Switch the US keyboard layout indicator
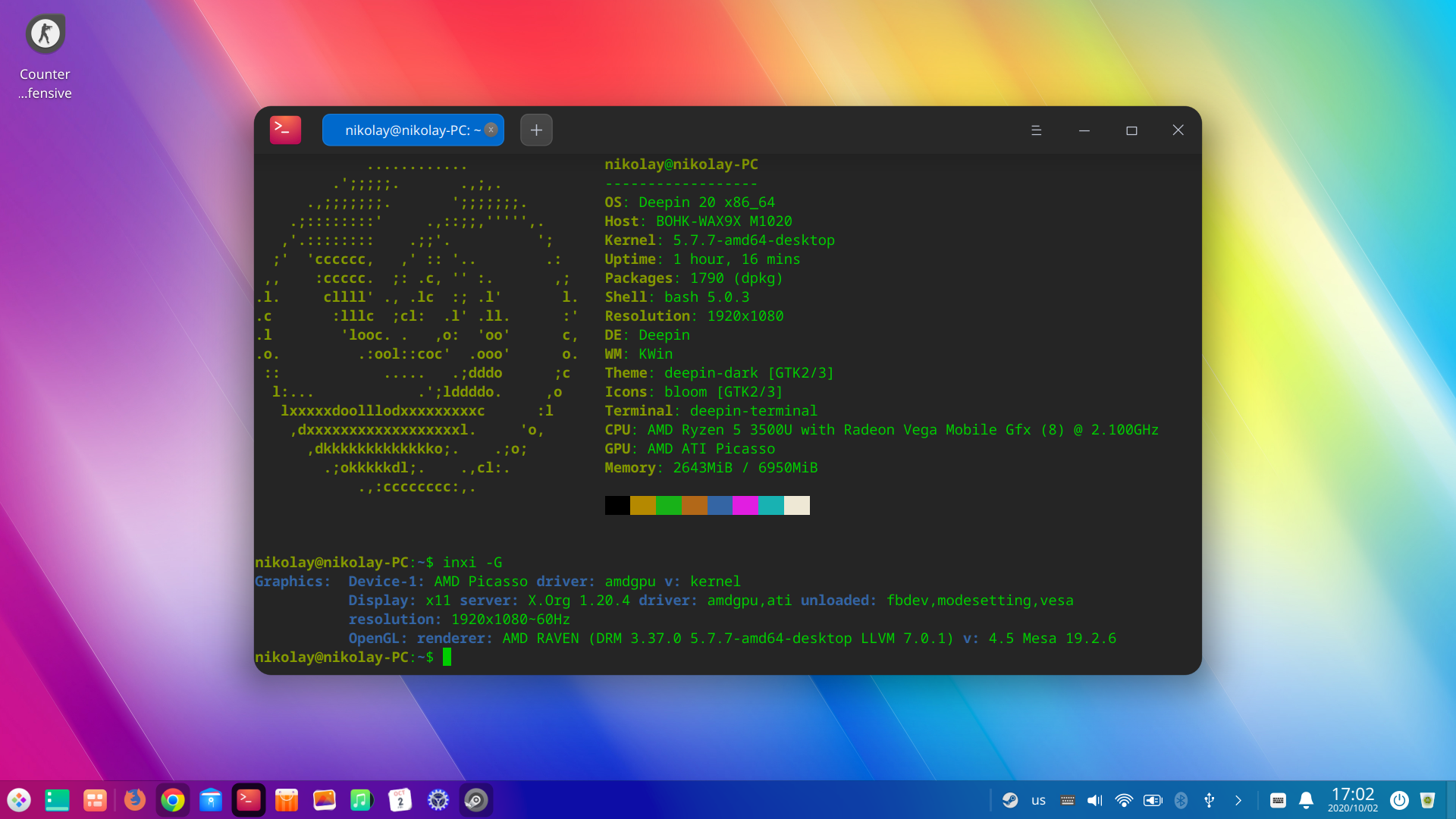1456x819 pixels. (1038, 800)
